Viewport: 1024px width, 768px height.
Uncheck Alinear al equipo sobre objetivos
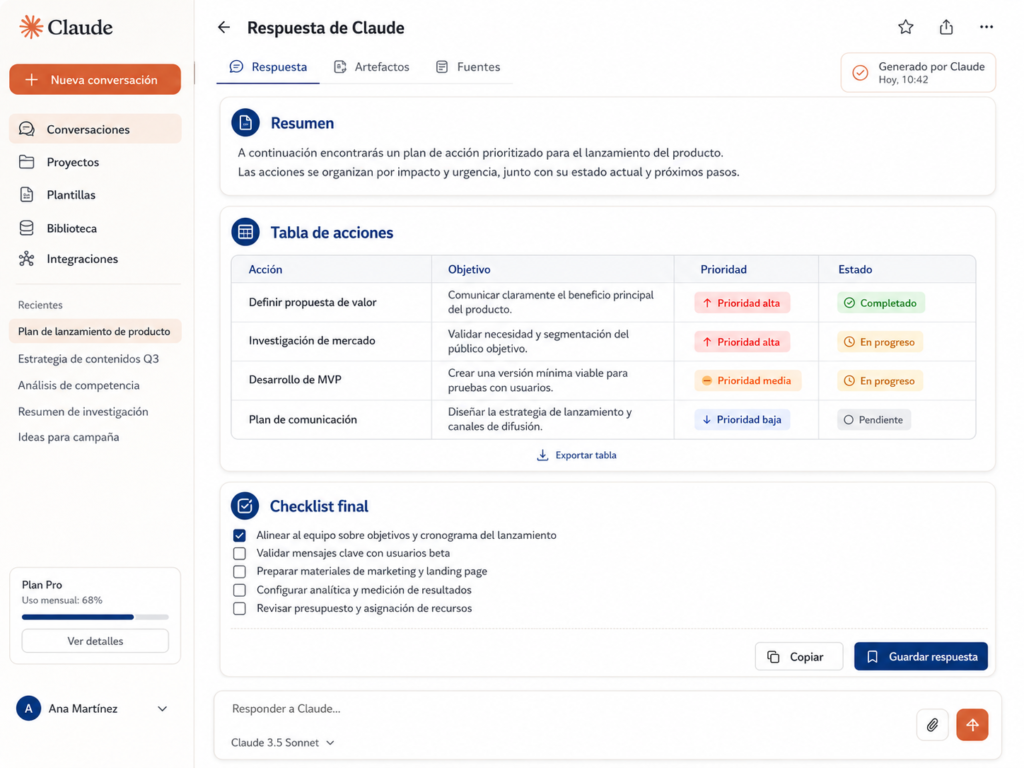240,536
